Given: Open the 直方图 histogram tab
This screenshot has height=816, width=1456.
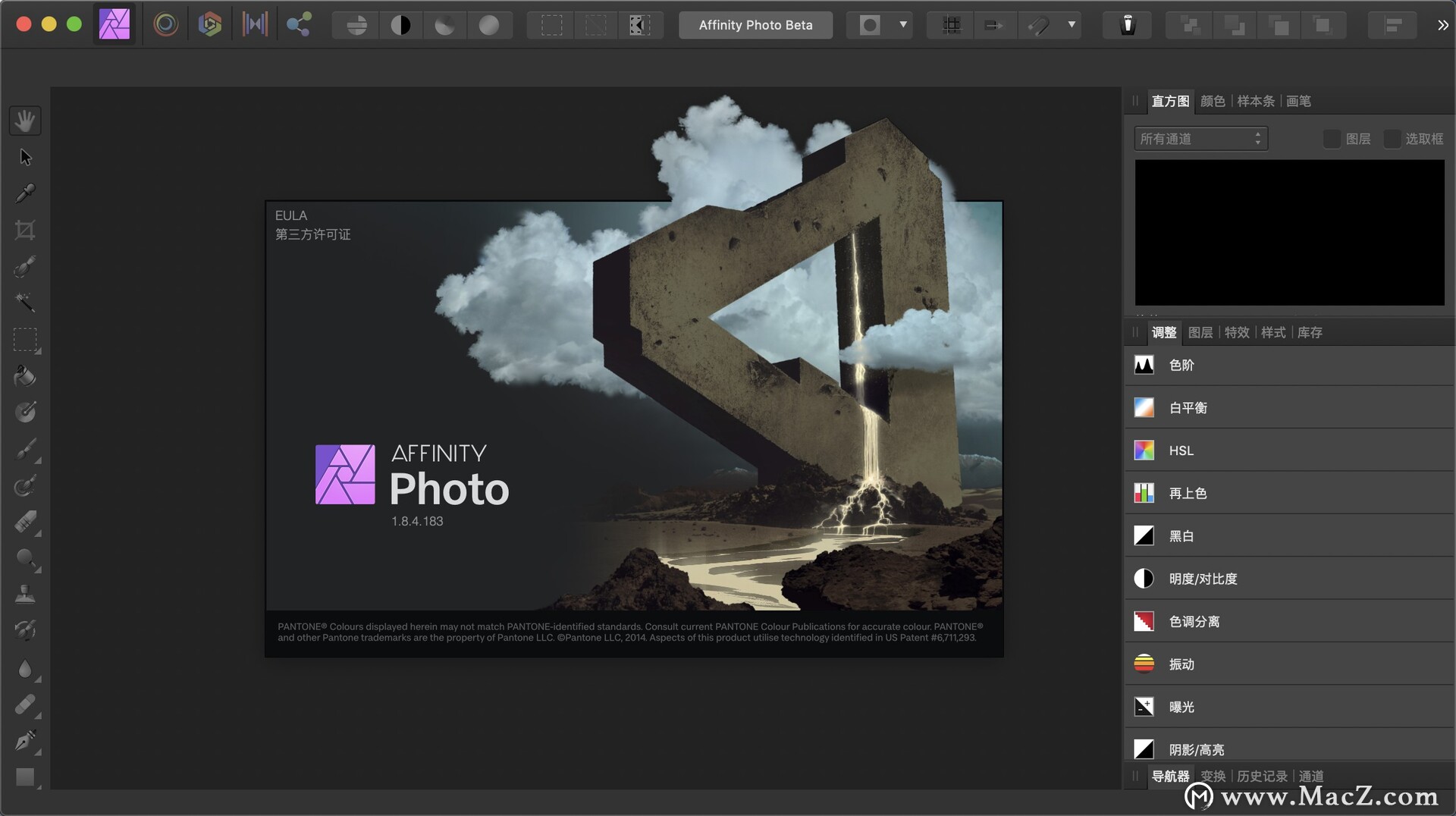Looking at the screenshot, I should [1170, 101].
